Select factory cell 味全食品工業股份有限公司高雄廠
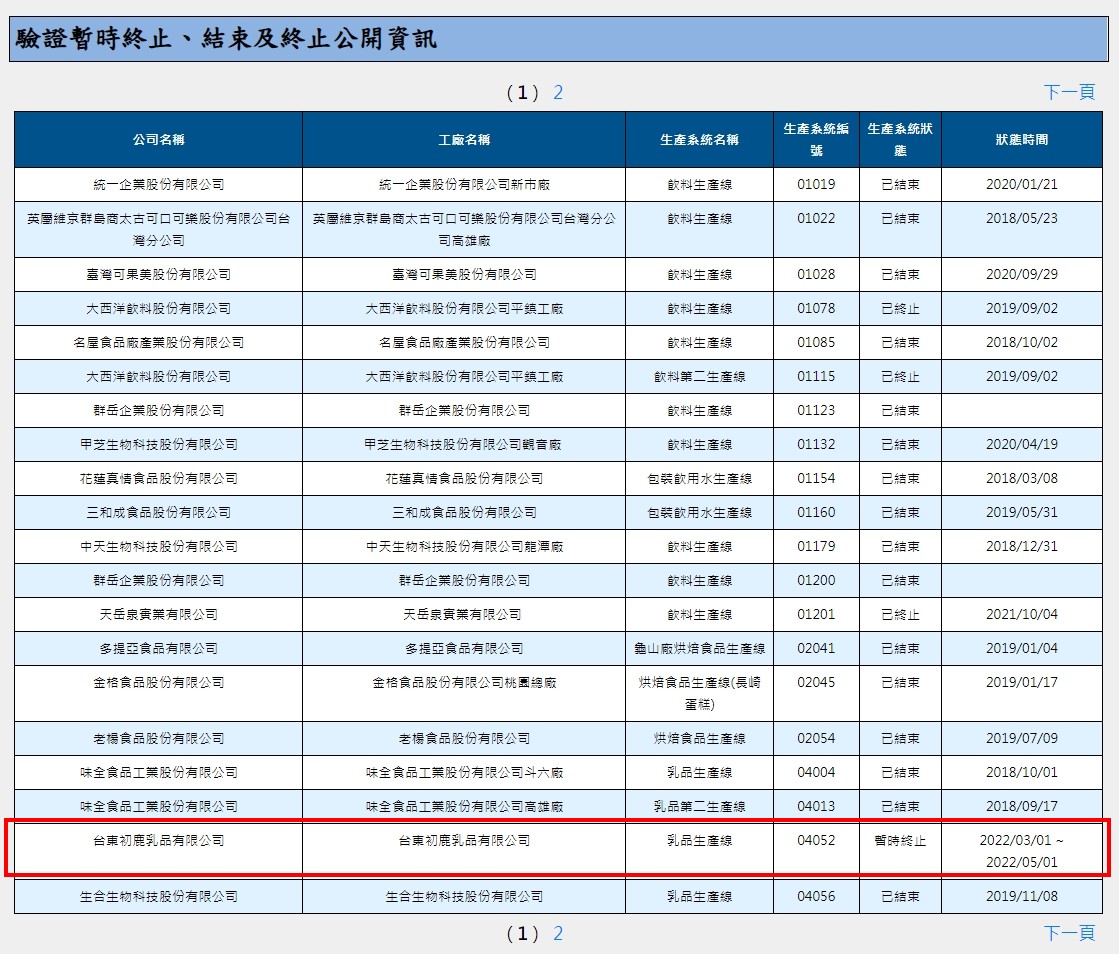The width and height of the screenshot is (1119, 954). (x=464, y=807)
